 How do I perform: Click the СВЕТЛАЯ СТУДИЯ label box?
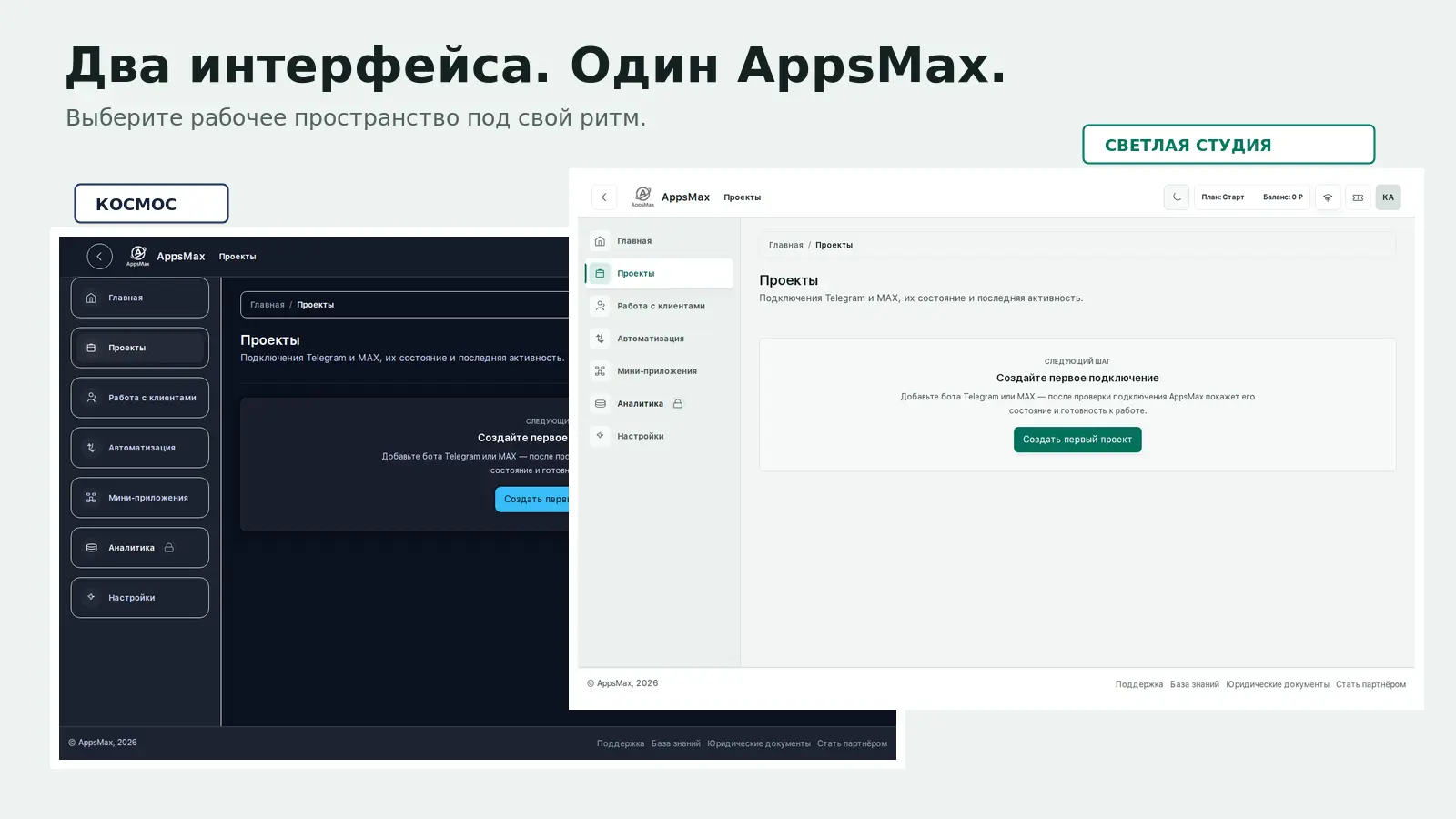click(x=1228, y=145)
